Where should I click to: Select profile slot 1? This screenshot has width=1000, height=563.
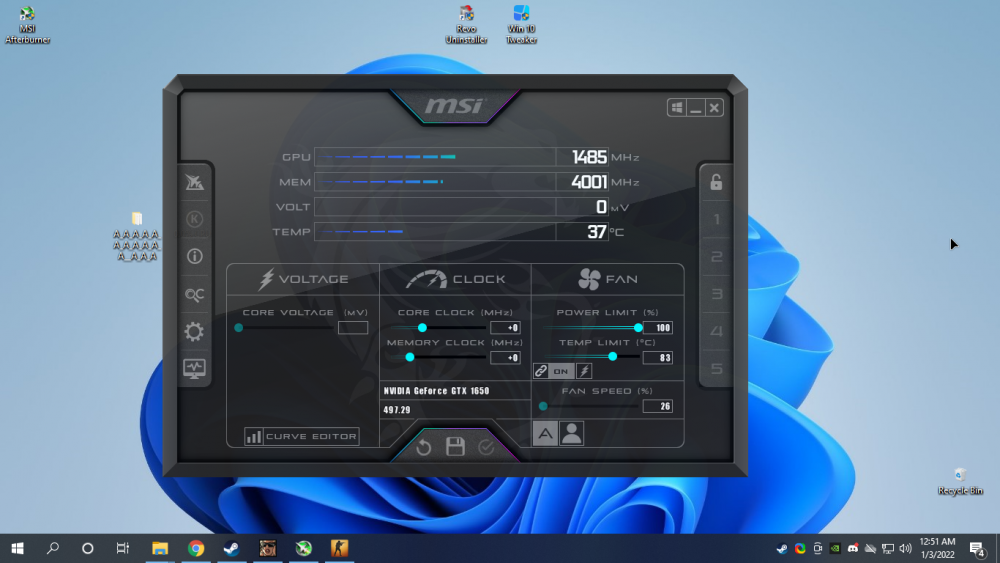coord(716,219)
